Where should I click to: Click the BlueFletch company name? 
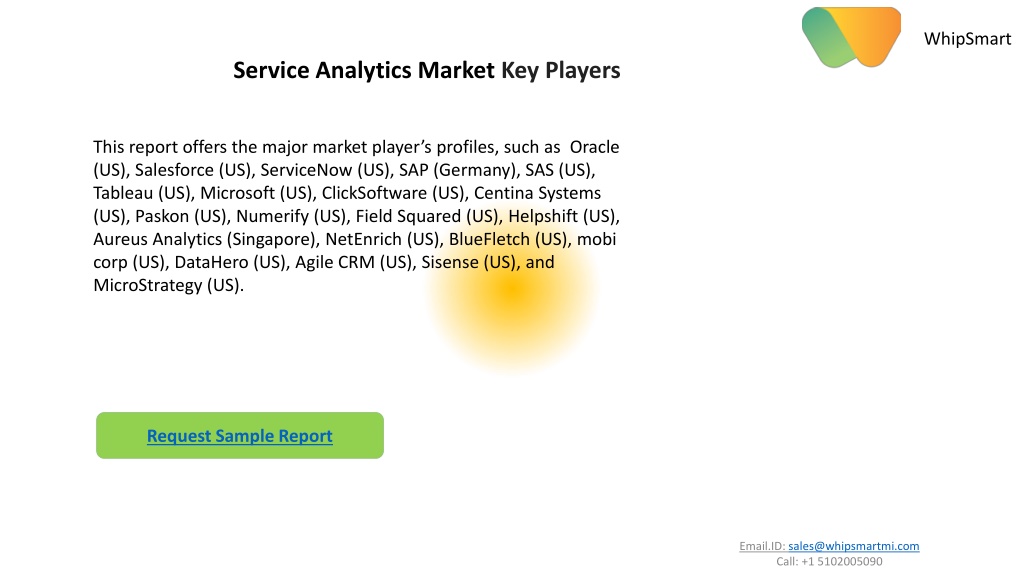tap(489, 239)
